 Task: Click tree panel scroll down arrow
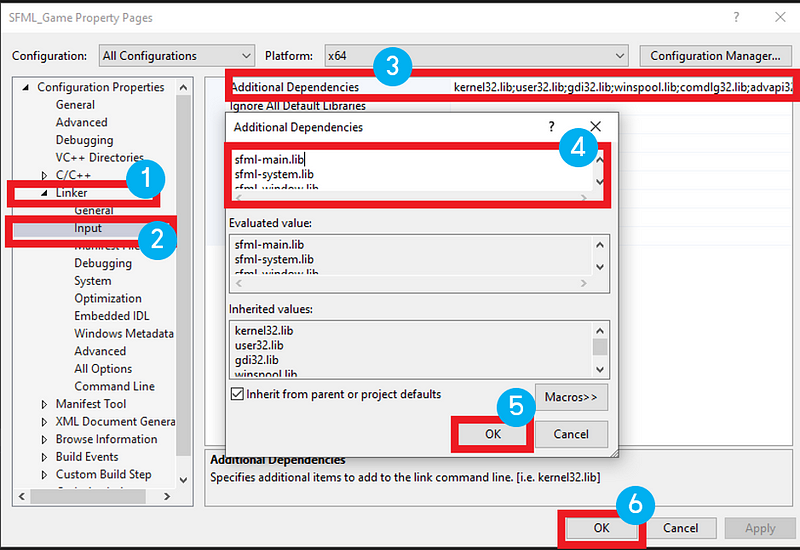[x=184, y=480]
